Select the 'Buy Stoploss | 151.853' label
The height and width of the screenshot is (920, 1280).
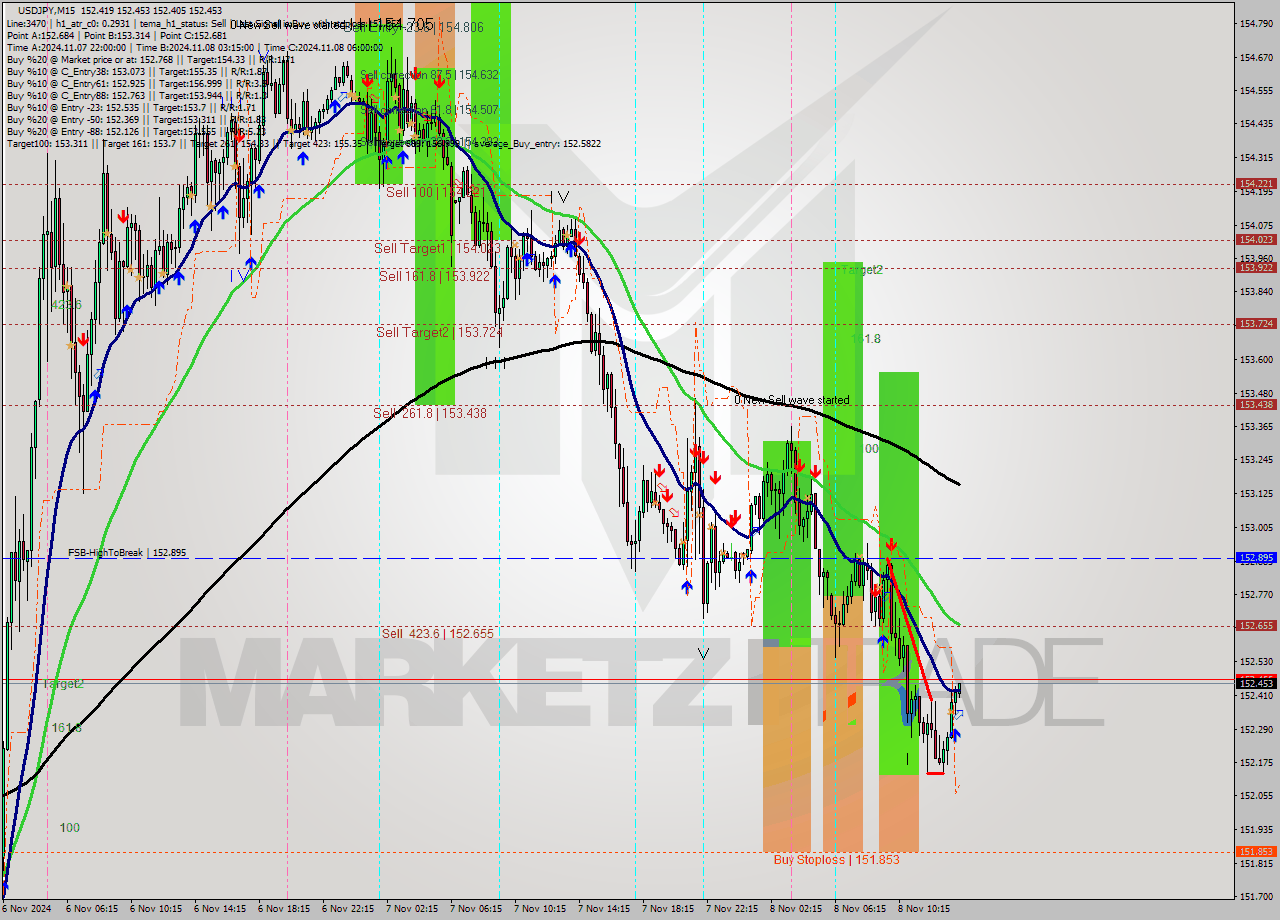click(836, 859)
